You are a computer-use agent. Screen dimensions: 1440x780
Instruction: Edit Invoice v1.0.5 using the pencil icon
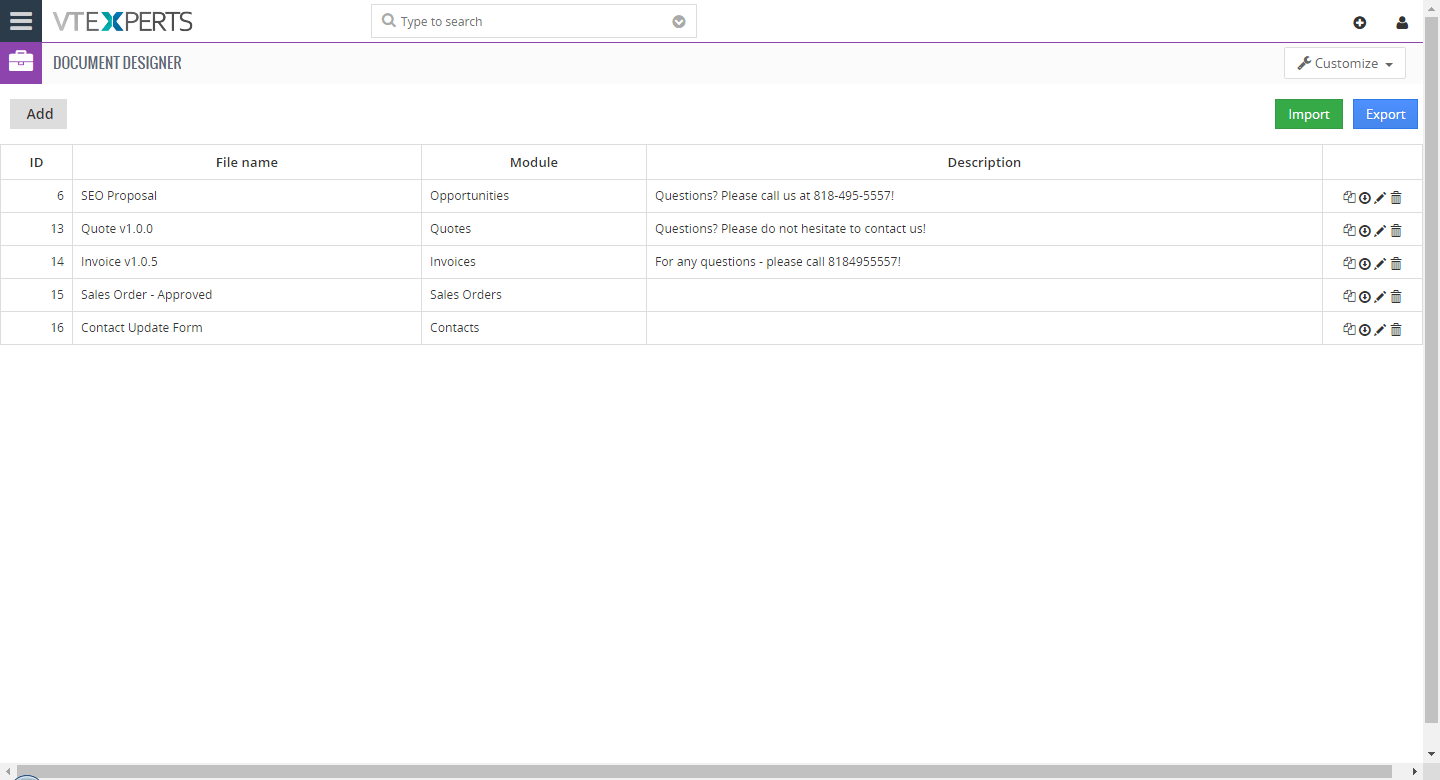[1380, 263]
